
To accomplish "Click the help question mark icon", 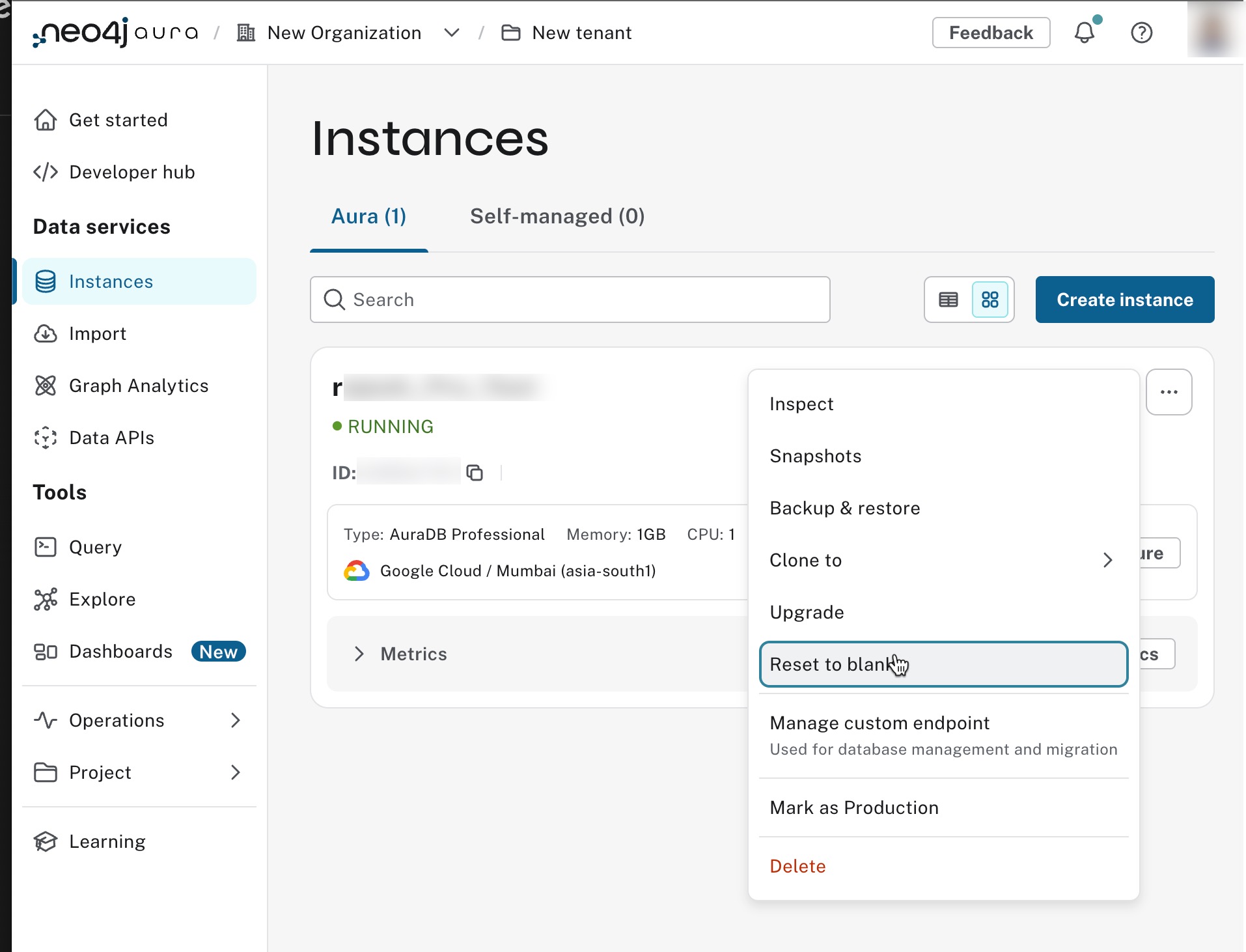I will click(x=1141, y=33).
